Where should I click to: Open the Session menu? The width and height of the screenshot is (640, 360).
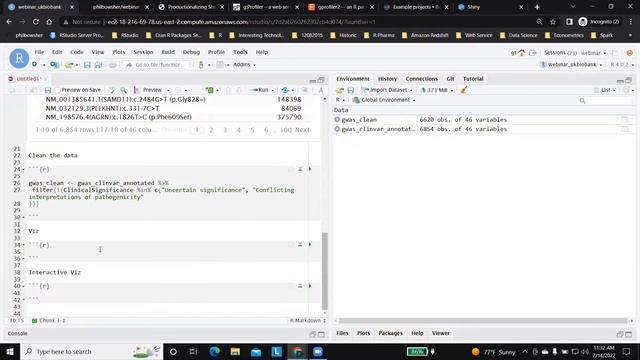point(143,52)
